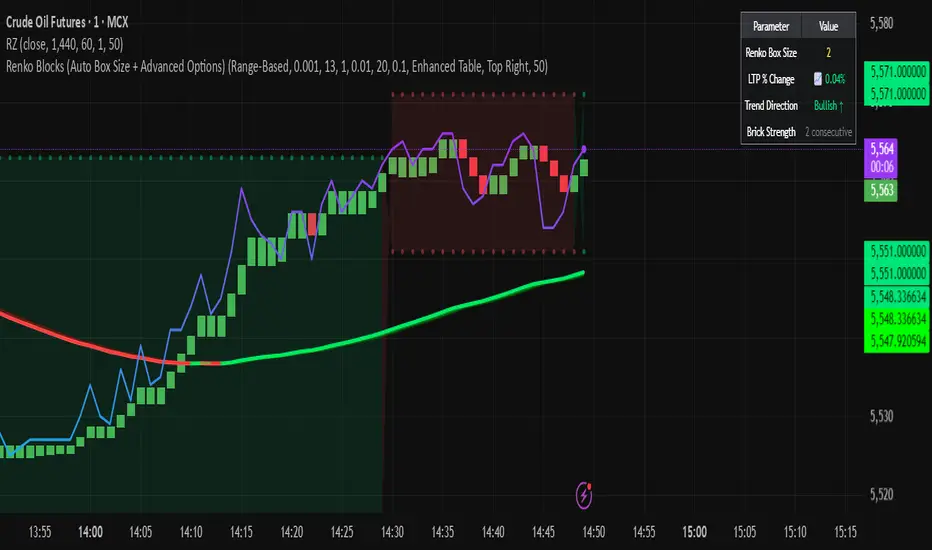Click the purple dot at the line's latest point
Viewport: 932px width, 550px height.
pos(584,149)
